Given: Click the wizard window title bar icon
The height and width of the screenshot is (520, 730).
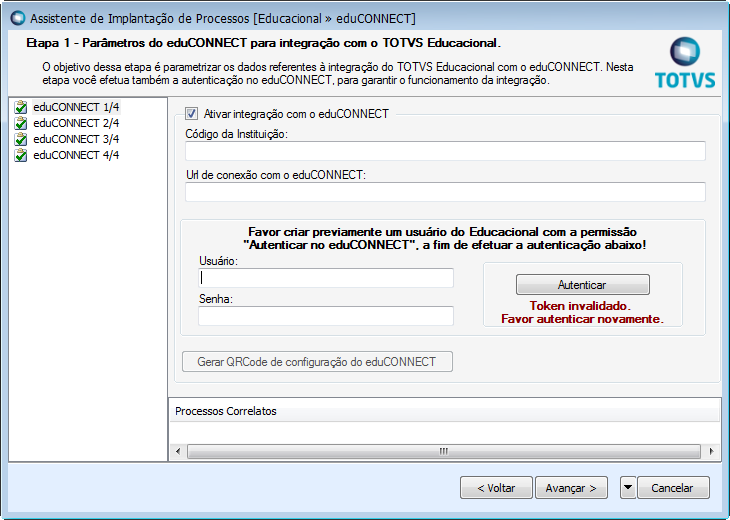Looking at the screenshot, I should tap(16, 18).
